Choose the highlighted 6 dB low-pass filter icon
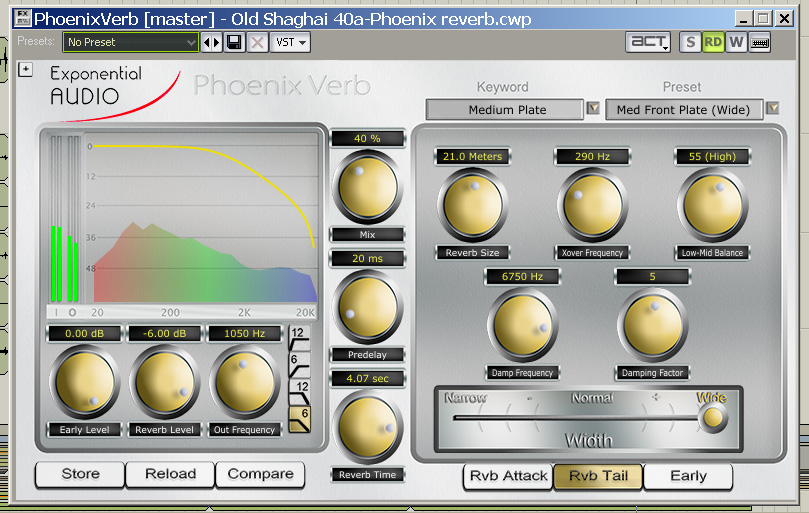The width and height of the screenshot is (809, 513). 299,418
